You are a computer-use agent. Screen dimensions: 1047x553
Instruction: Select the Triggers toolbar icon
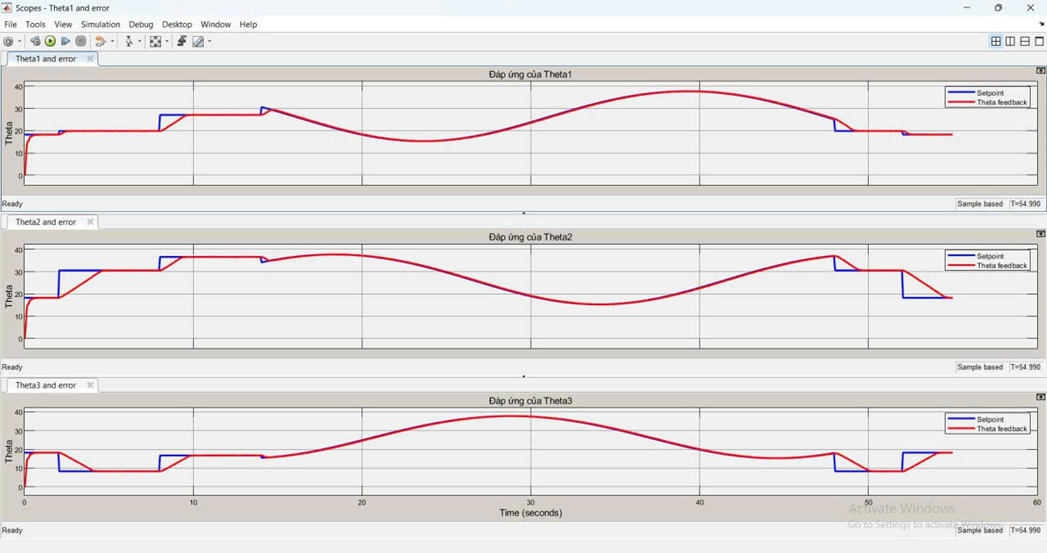pyautogui.click(x=181, y=42)
